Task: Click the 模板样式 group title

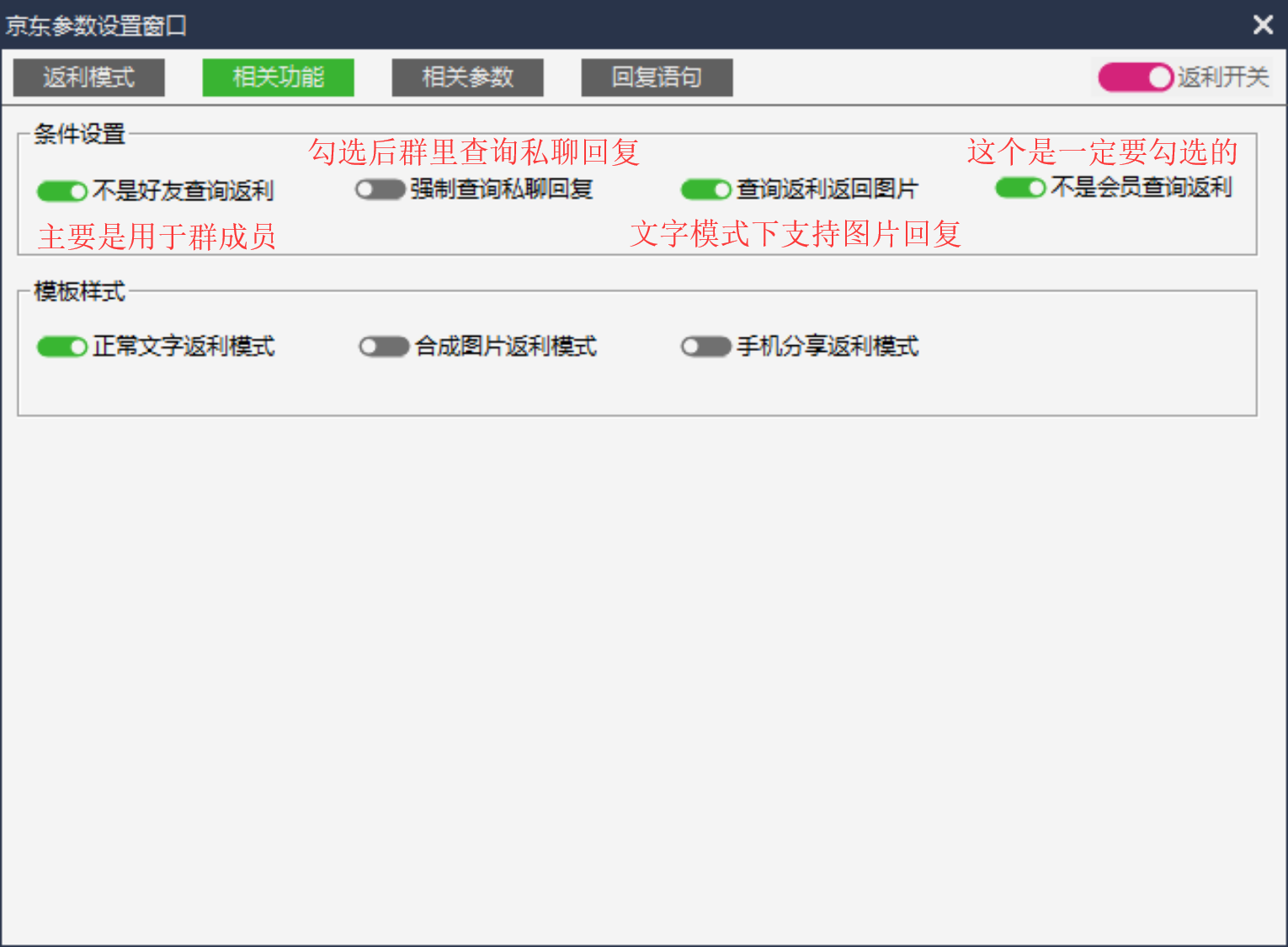Action: tap(79, 291)
